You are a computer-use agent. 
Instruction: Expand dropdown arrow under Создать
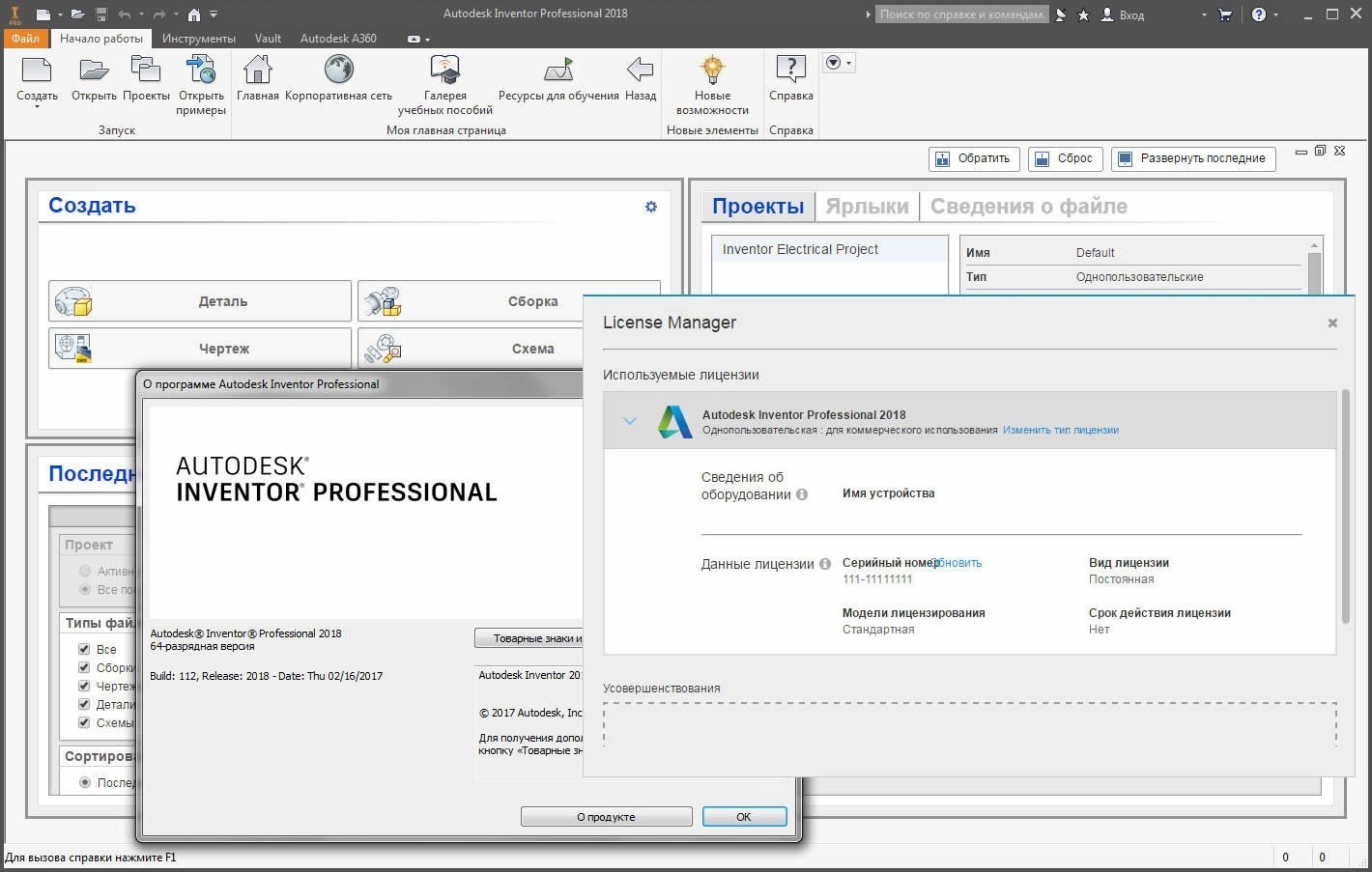point(37,107)
